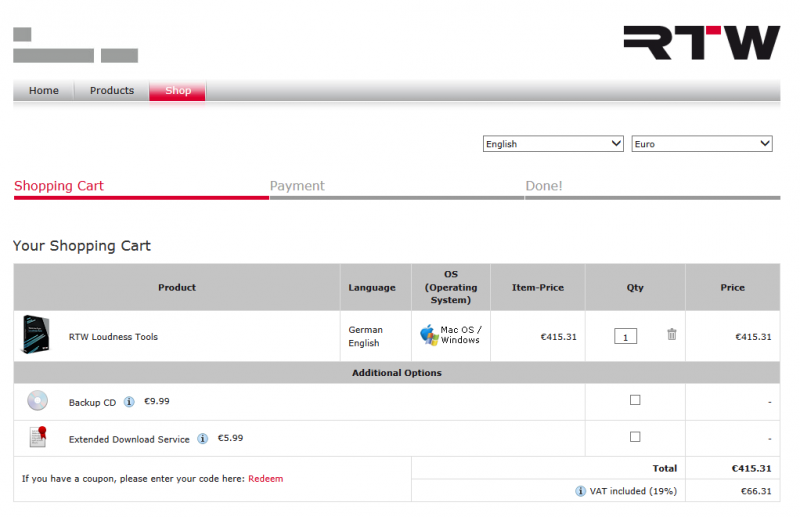The width and height of the screenshot is (800, 517).
Task: Go to the Home menu item
Action: point(44,90)
